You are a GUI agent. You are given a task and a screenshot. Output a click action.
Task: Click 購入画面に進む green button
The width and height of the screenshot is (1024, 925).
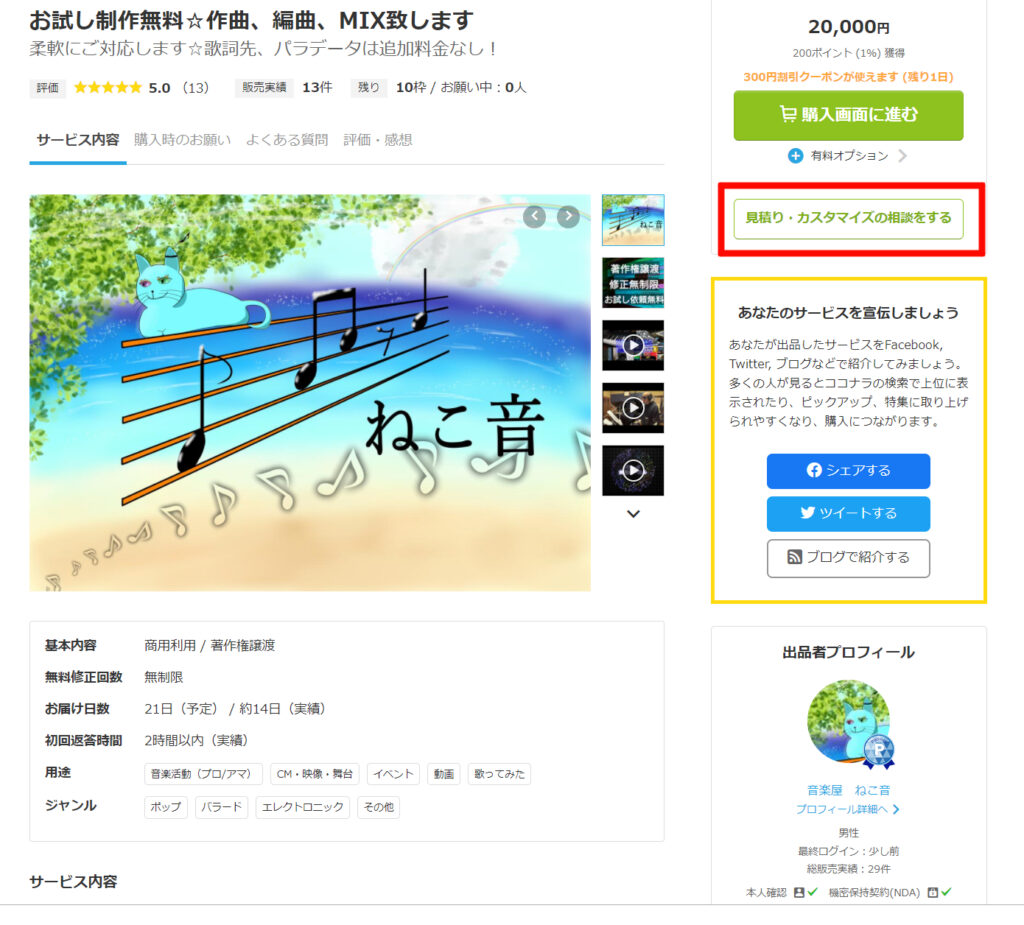848,115
